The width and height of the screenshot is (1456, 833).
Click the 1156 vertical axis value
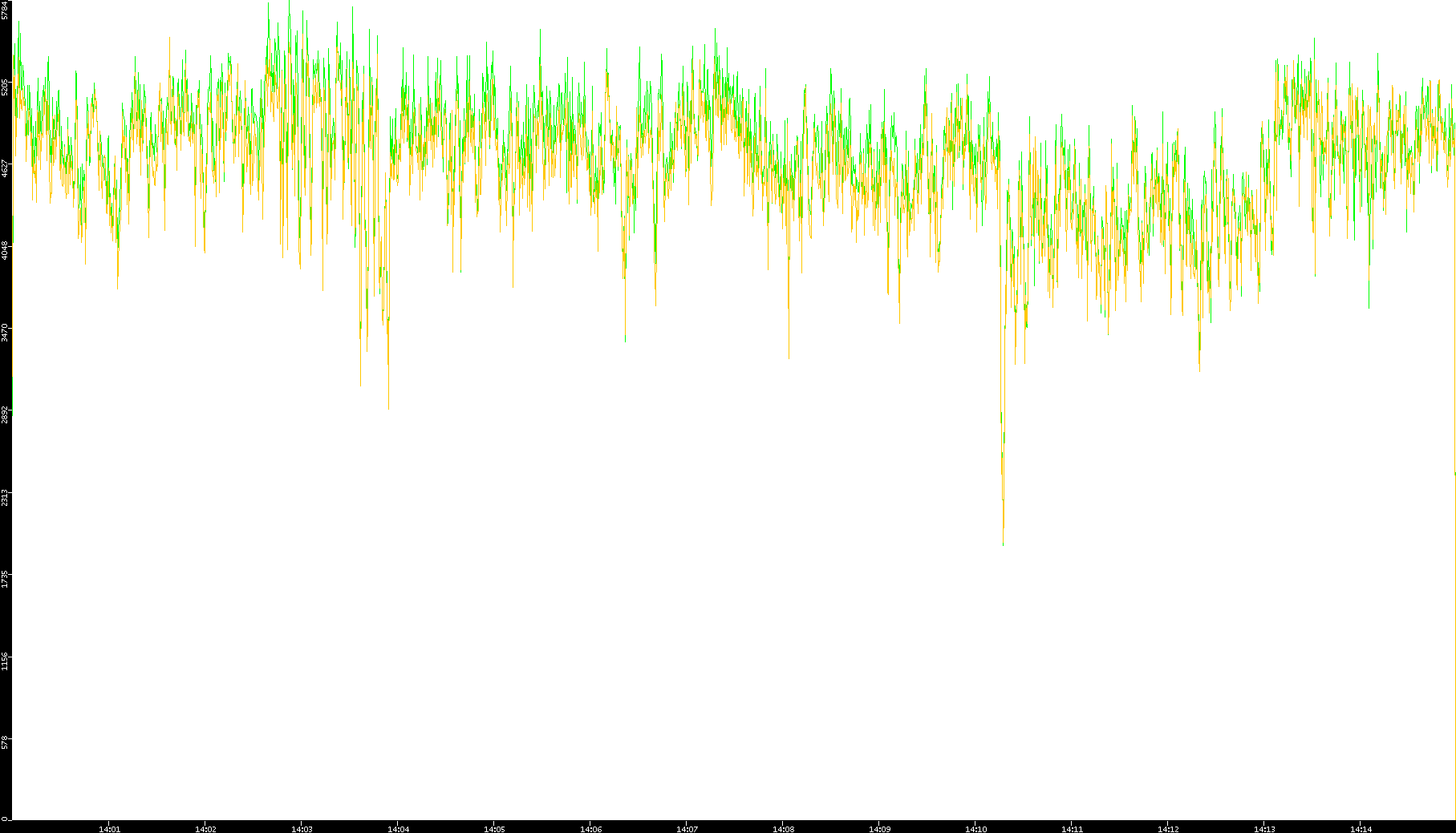tap(6, 661)
